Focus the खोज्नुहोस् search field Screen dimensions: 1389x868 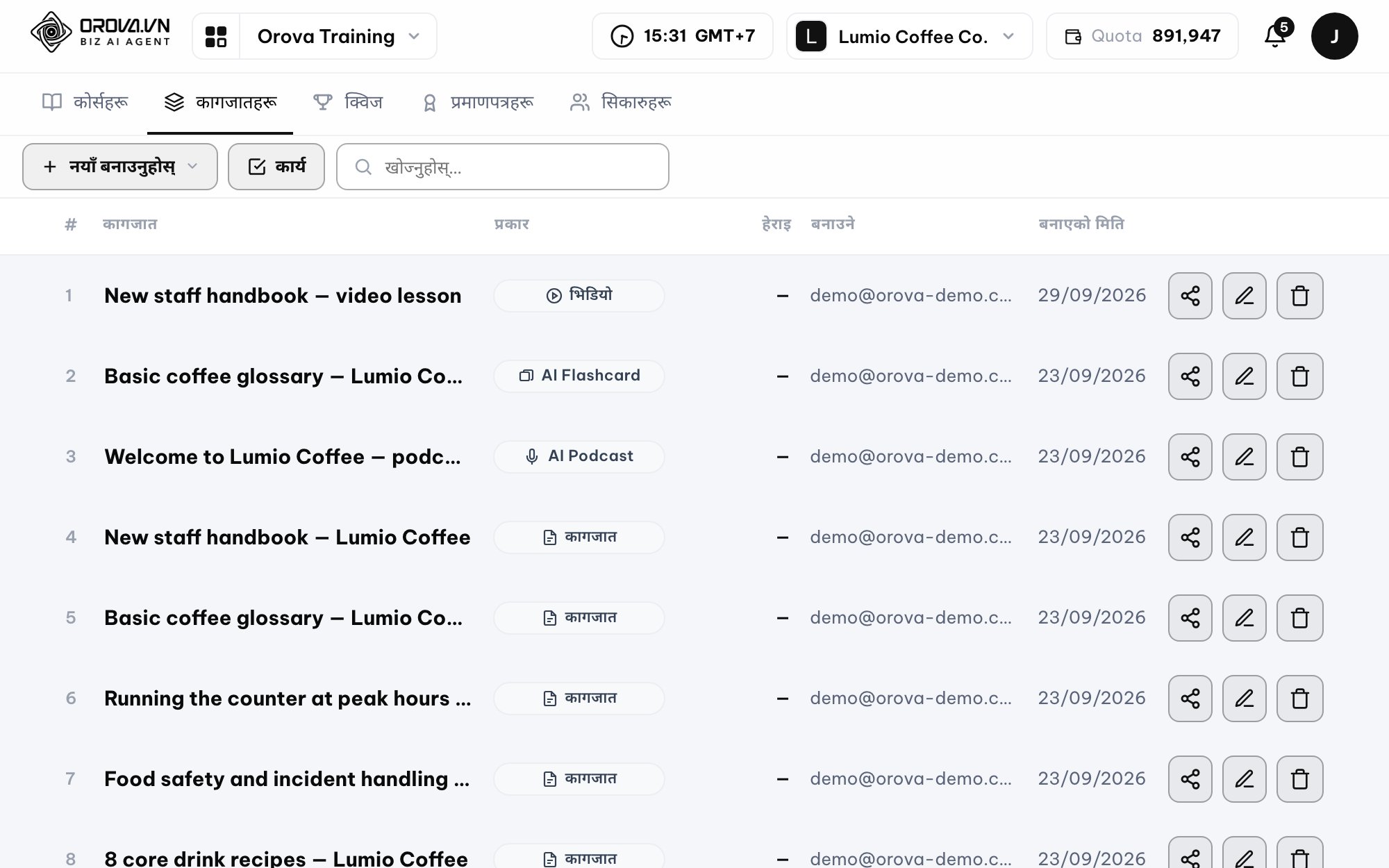pos(503,167)
